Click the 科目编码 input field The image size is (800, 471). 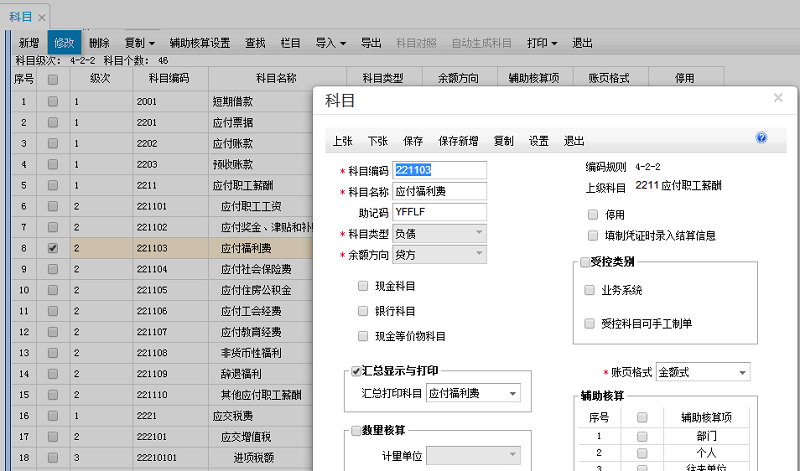[x=439, y=170]
